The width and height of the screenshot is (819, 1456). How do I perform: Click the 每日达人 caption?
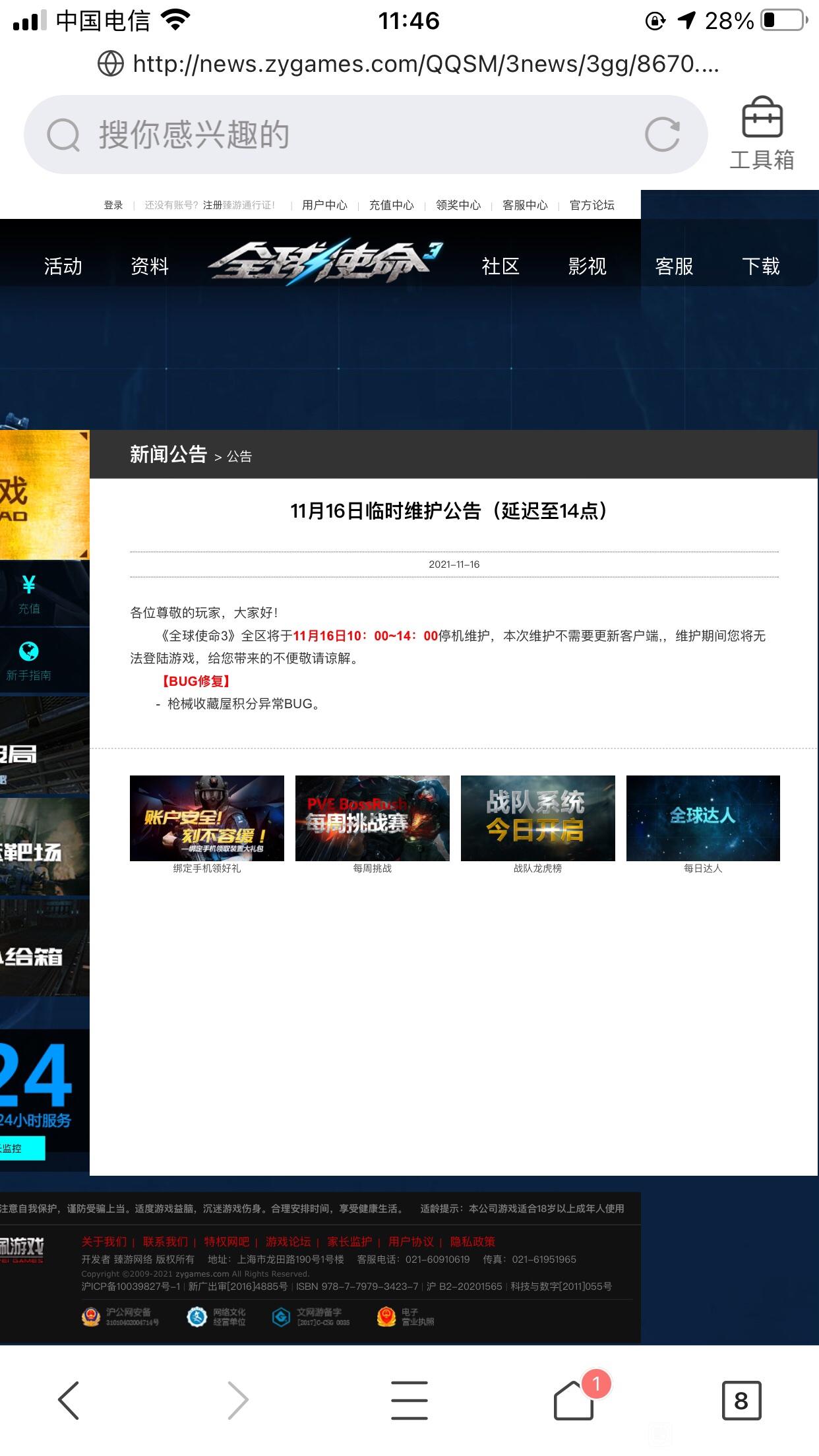(703, 868)
